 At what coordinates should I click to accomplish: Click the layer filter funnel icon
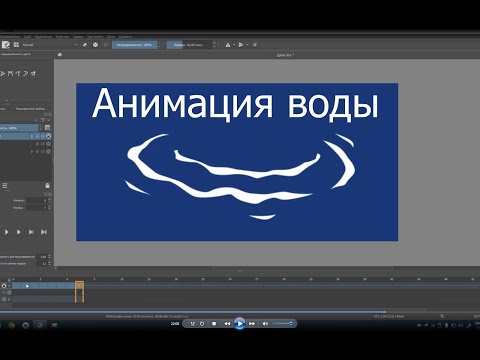pyautogui.click(x=43, y=120)
